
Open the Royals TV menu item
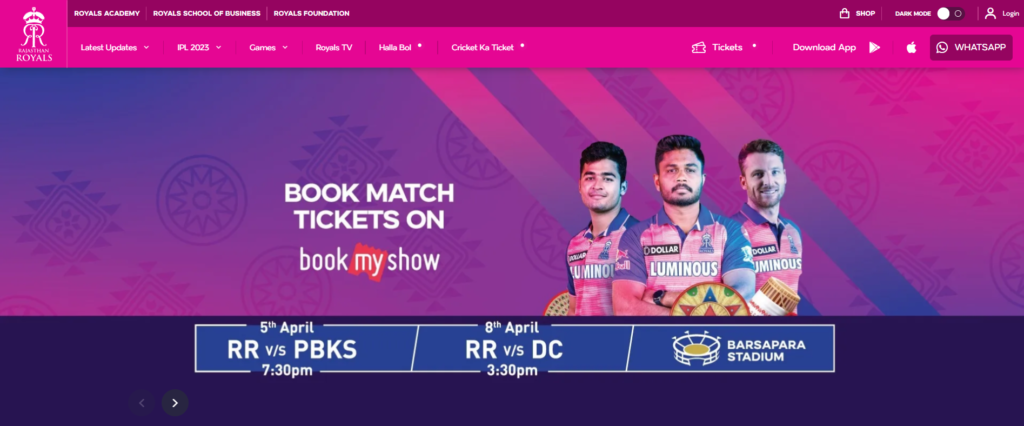[334, 47]
